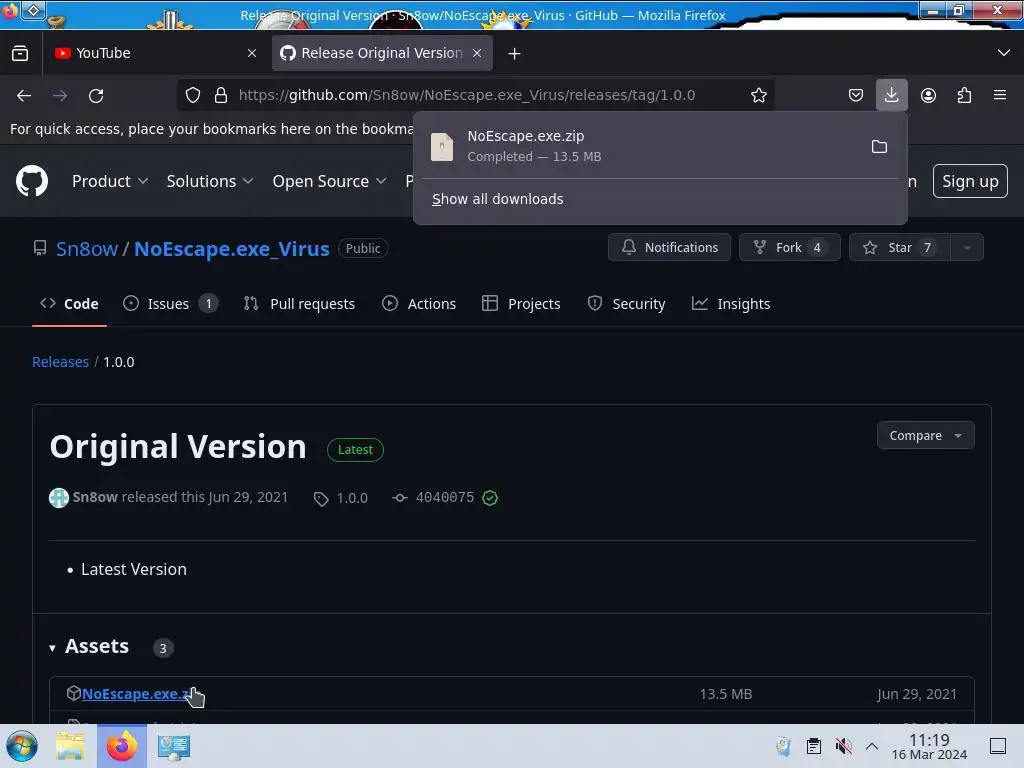
Task: Open the Extensions puzzle icon
Action: [964, 95]
